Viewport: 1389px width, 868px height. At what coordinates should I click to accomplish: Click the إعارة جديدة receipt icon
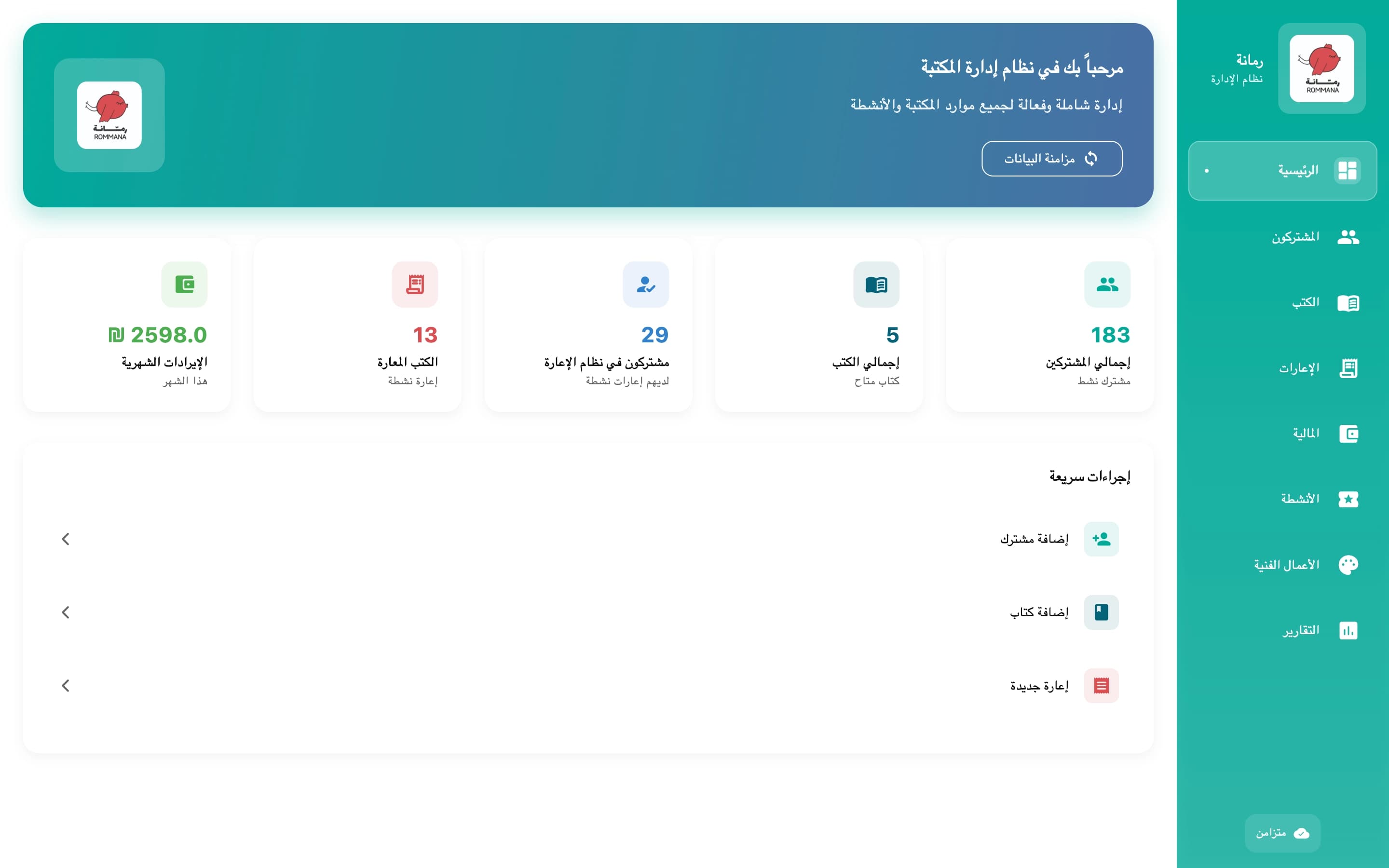[x=1102, y=685]
